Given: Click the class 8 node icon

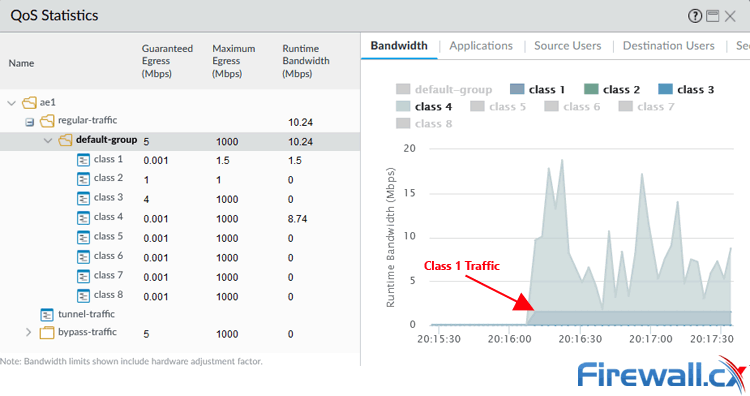Looking at the screenshot, I should [x=83, y=296].
